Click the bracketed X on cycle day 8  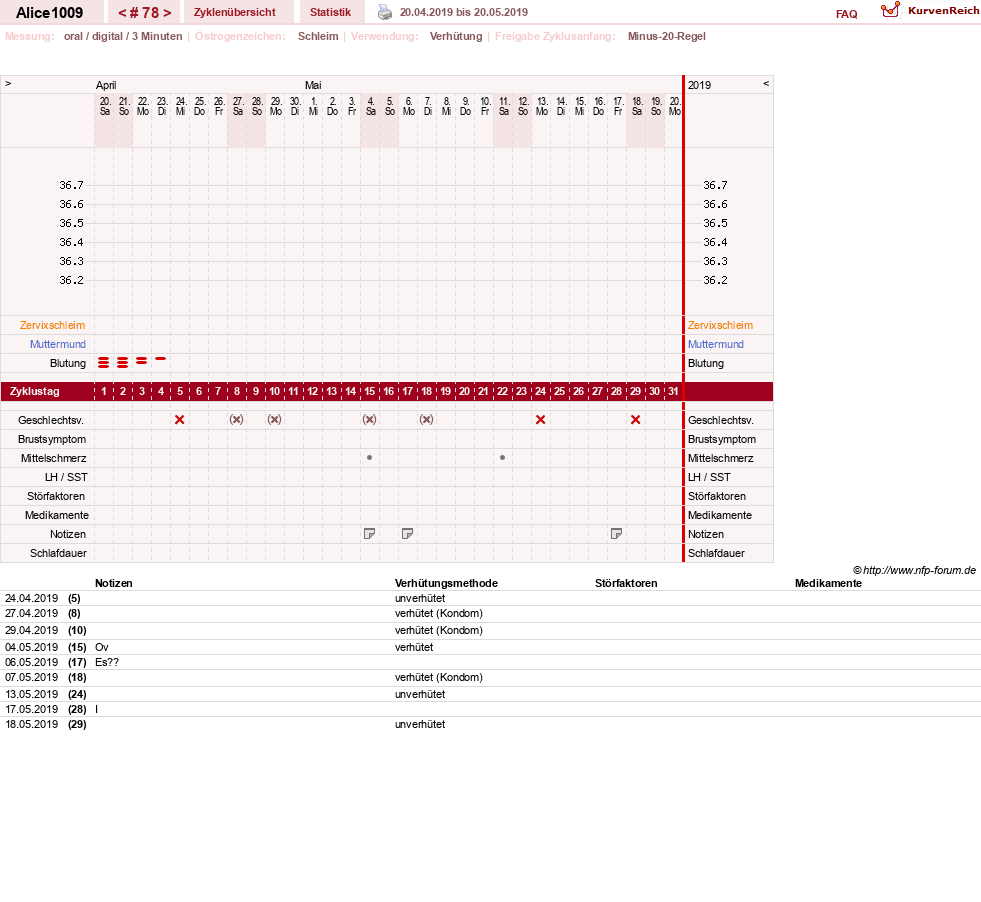[x=236, y=420]
